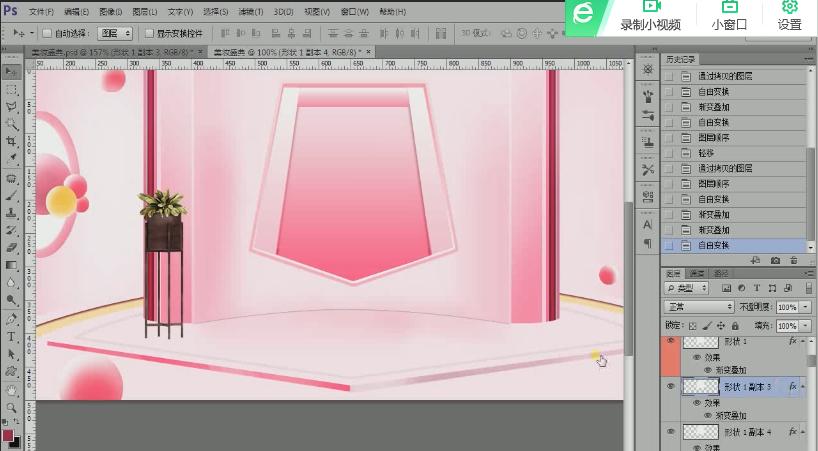This screenshot has width=818, height=451.
Task: Select the Move tool in toolbox
Action: tap(11, 72)
